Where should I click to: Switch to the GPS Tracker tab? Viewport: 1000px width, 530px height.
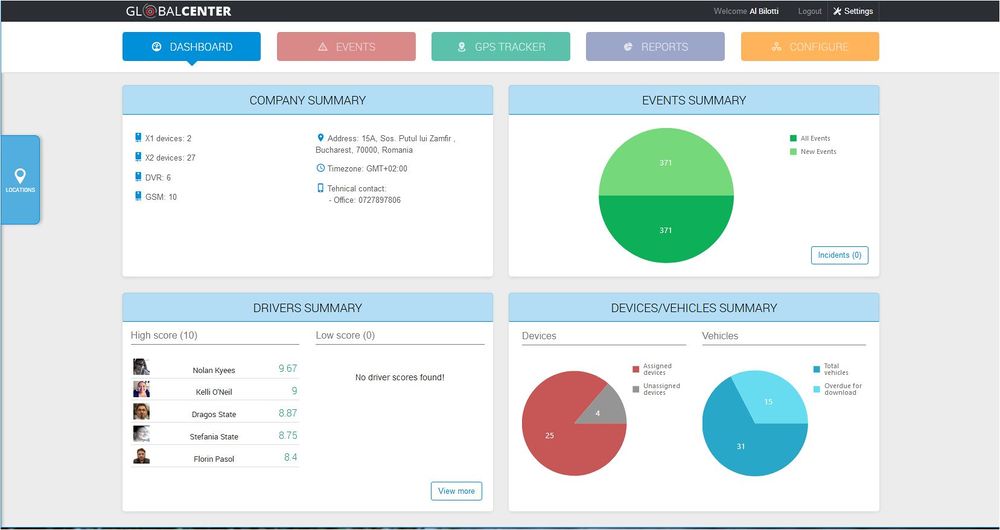tap(500, 47)
